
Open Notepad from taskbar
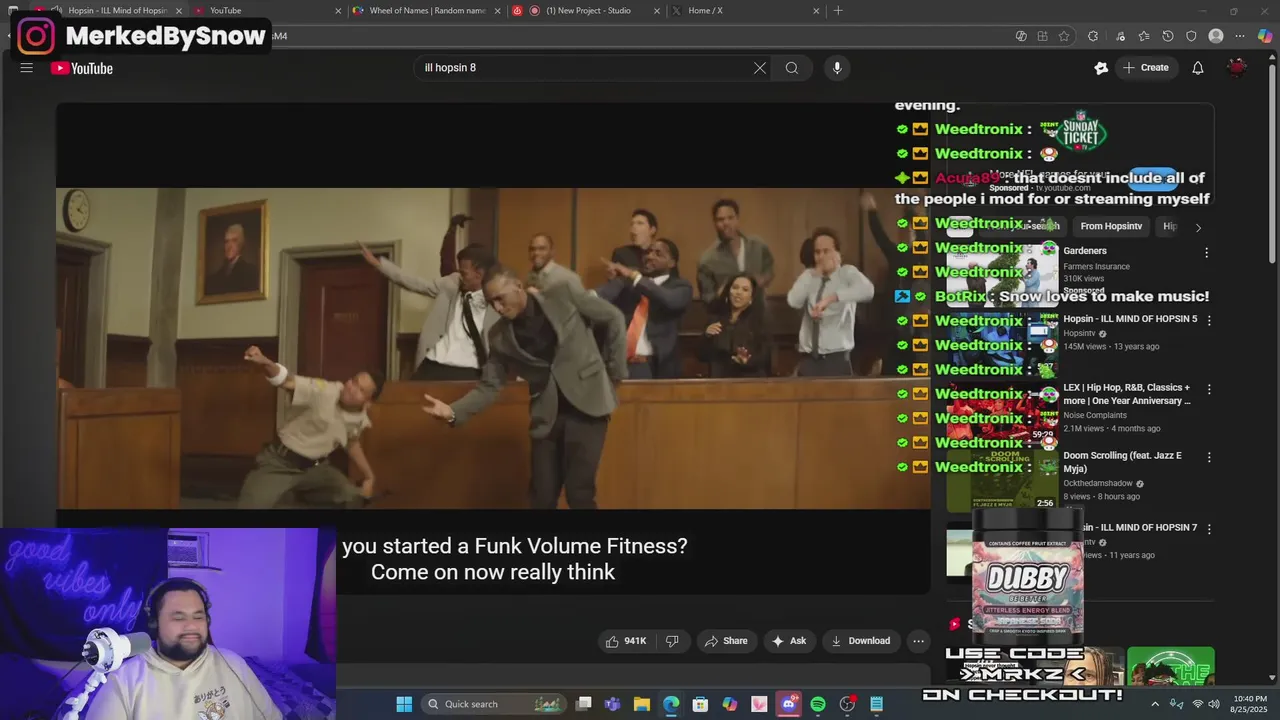click(877, 704)
